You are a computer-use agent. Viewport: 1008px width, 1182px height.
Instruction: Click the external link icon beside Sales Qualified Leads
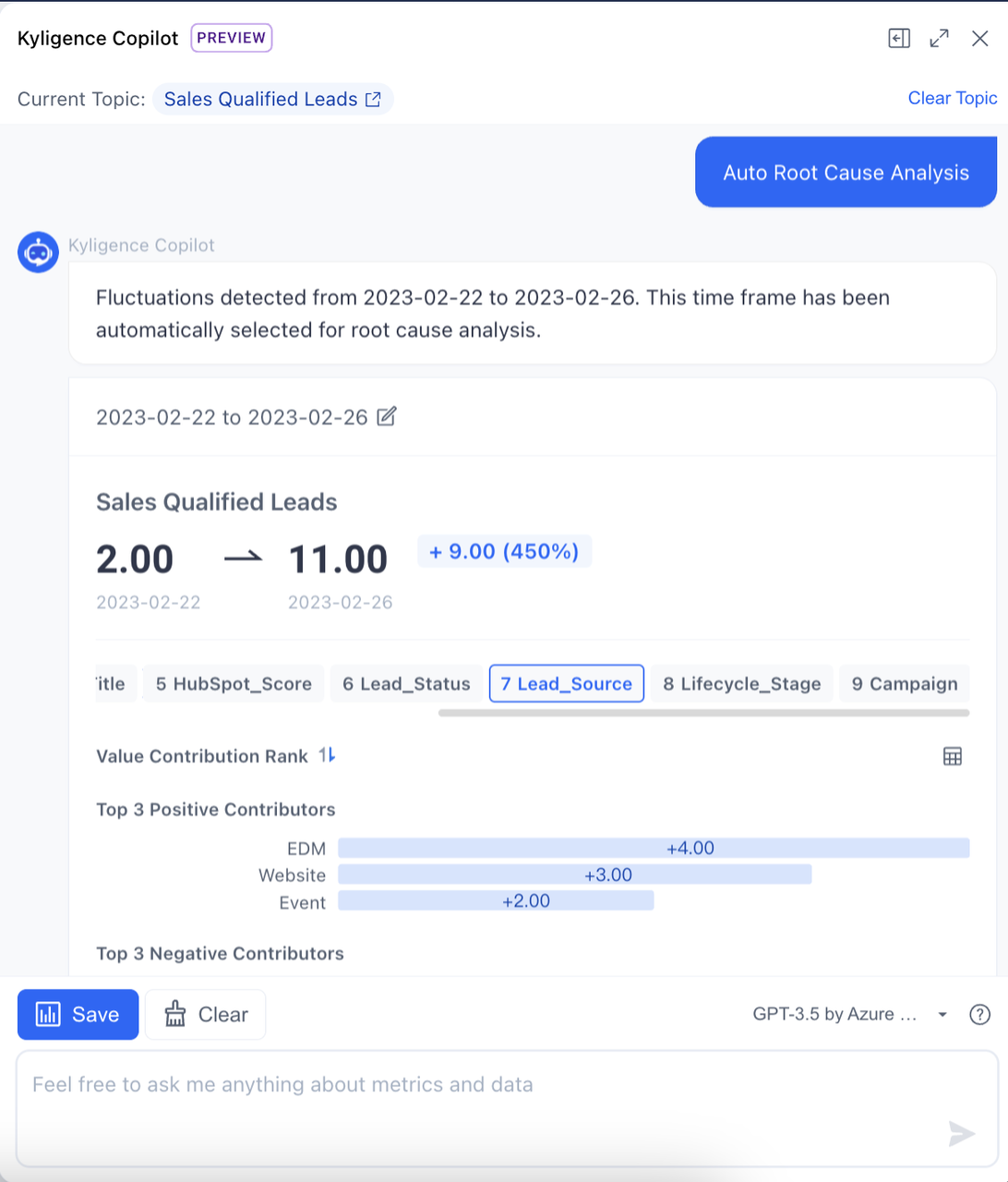tap(373, 99)
